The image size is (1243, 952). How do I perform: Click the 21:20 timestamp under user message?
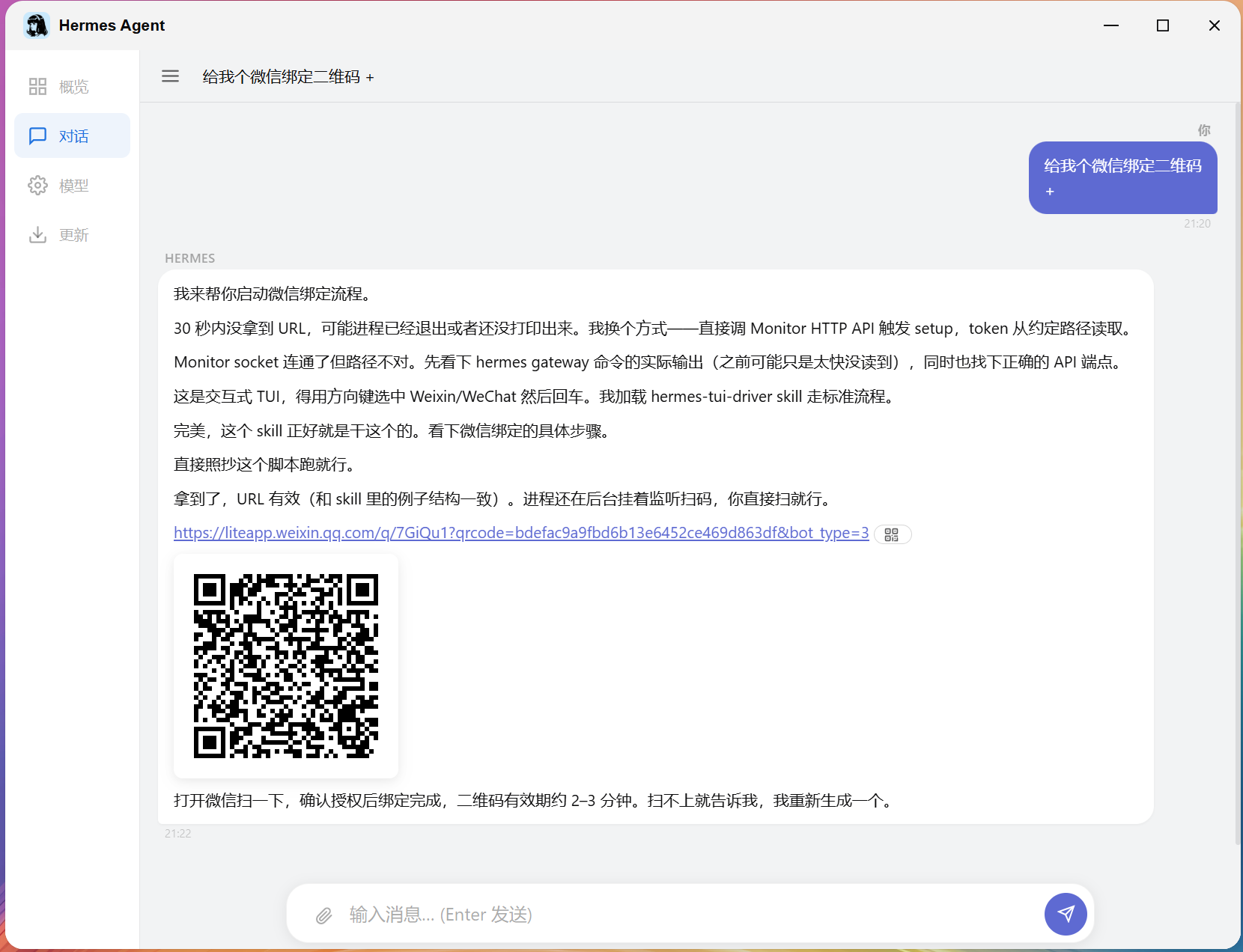click(1197, 223)
